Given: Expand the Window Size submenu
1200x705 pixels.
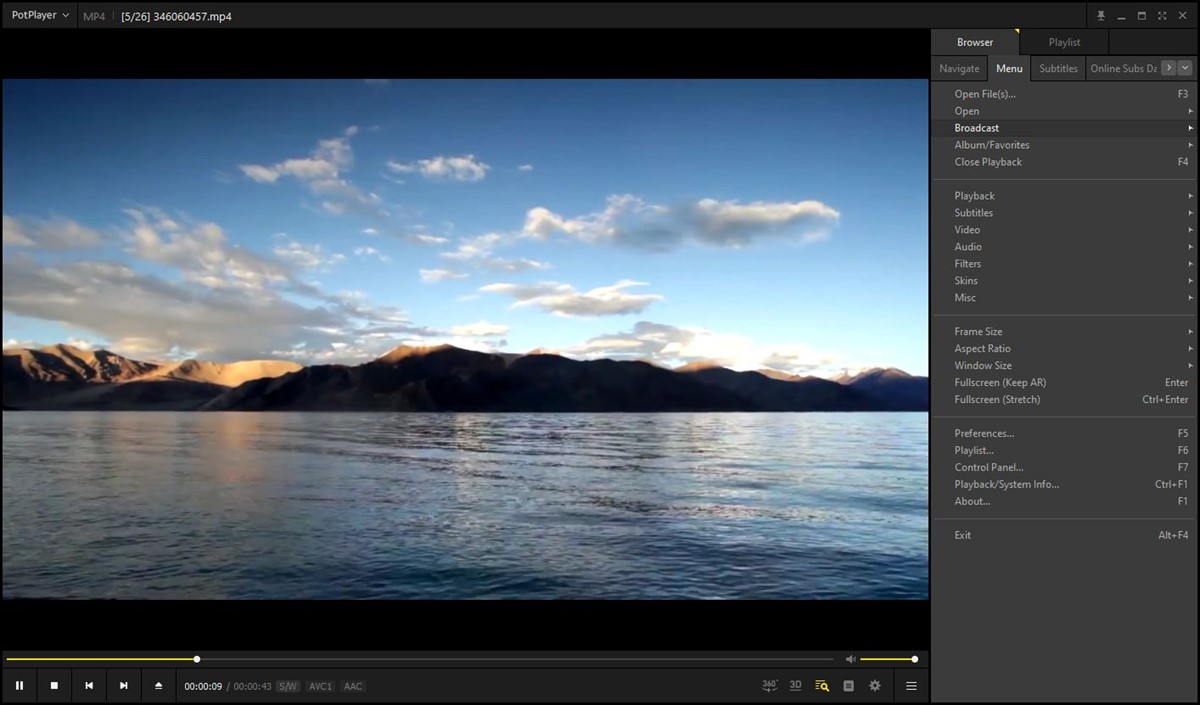Looking at the screenshot, I should coord(1064,366).
